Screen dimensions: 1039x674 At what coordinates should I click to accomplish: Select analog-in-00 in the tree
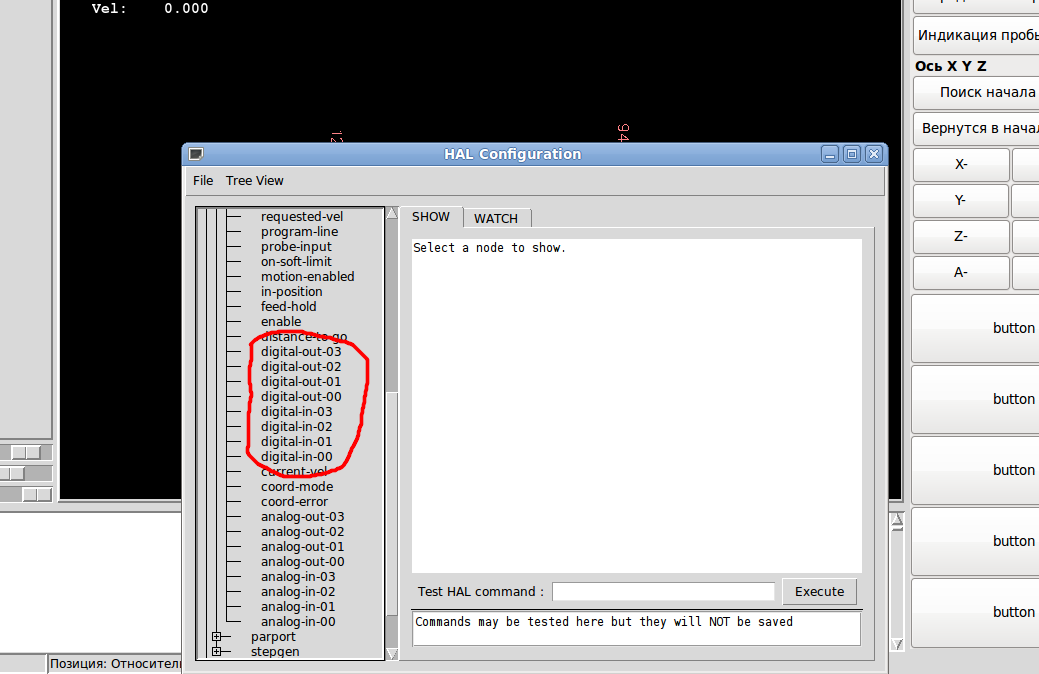pos(298,622)
